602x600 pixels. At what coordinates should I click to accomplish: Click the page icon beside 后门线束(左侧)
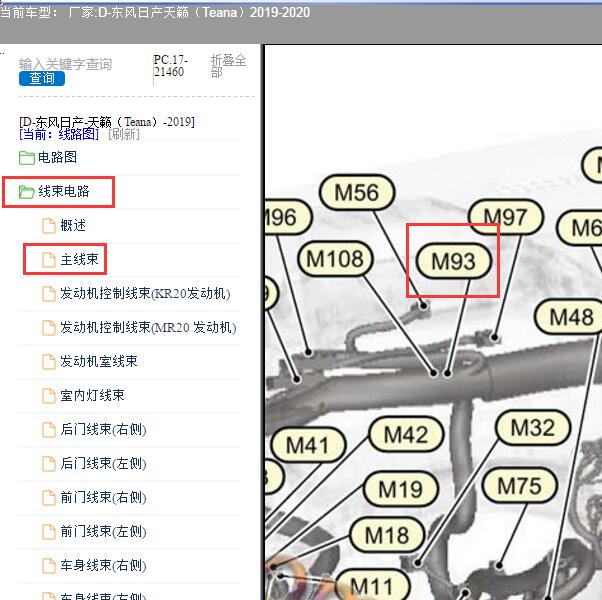pos(49,463)
